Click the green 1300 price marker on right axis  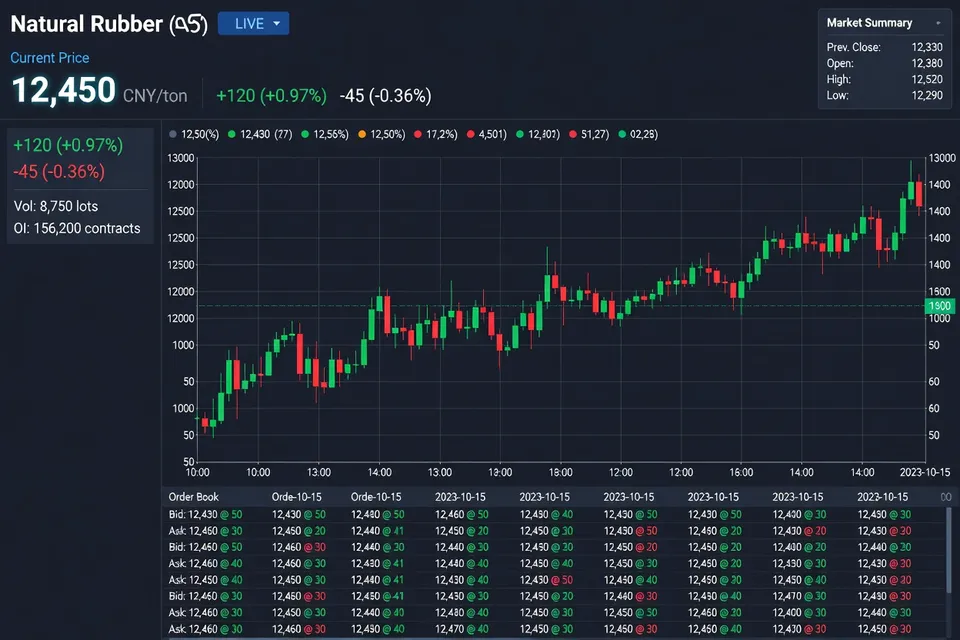point(939,306)
